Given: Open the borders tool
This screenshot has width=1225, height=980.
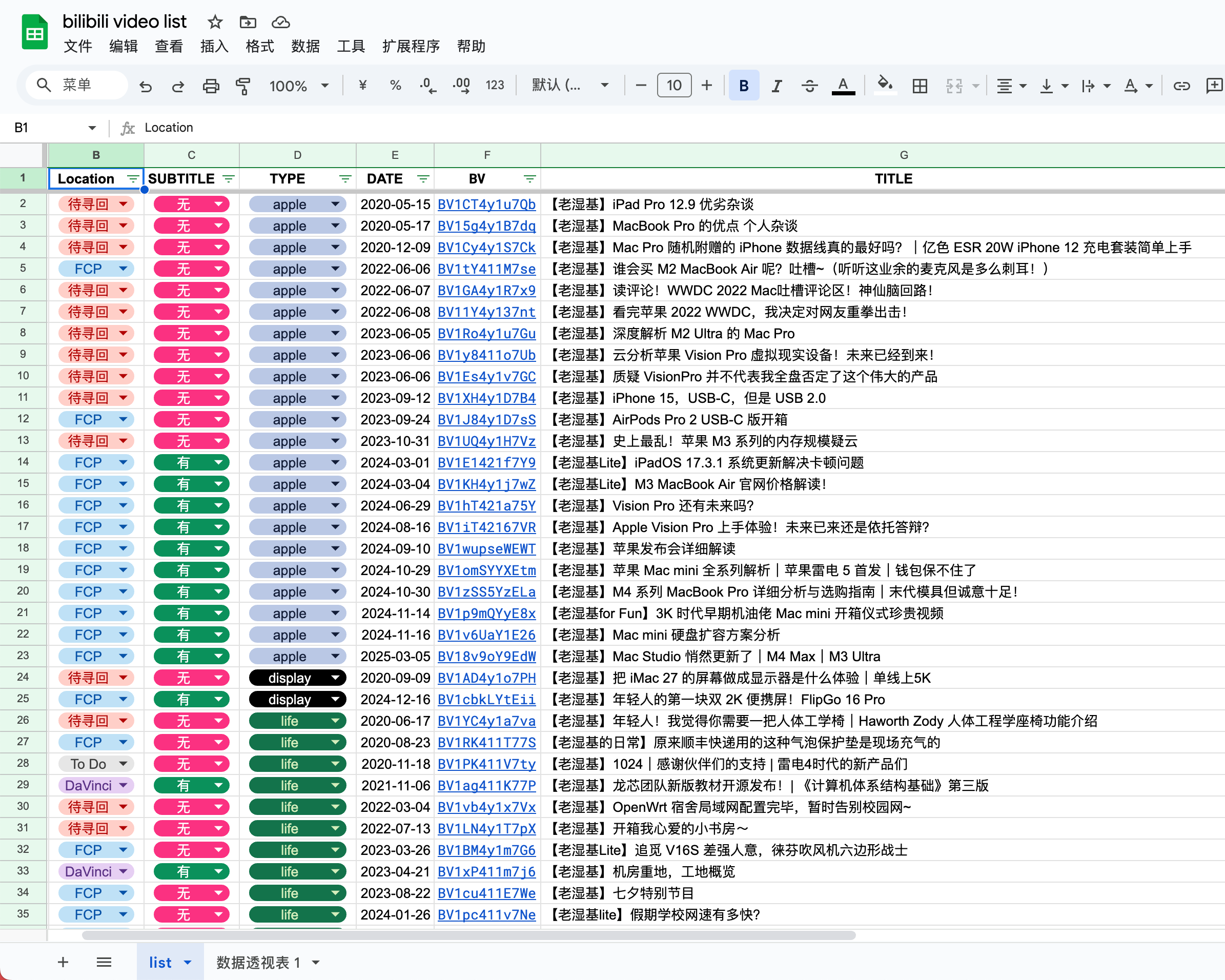Looking at the screenshot, I should pos(920,85).
